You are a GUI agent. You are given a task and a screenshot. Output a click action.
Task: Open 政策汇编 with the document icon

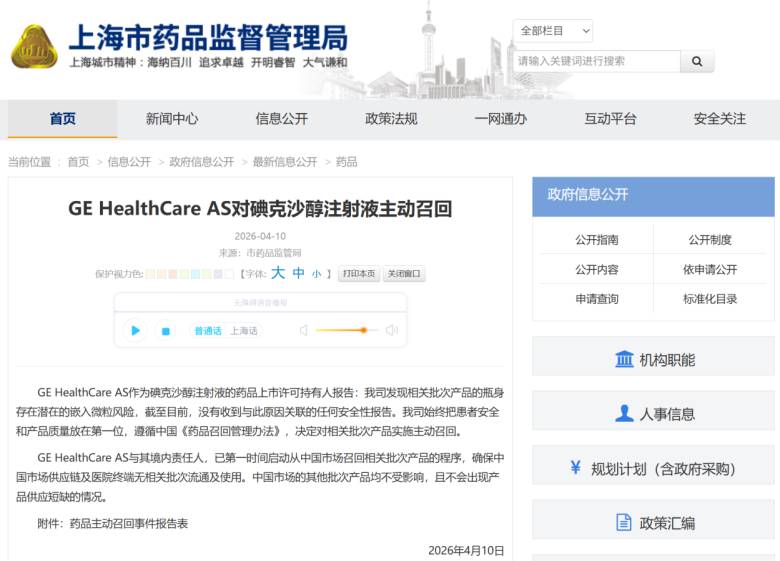[x=653, y=522]
